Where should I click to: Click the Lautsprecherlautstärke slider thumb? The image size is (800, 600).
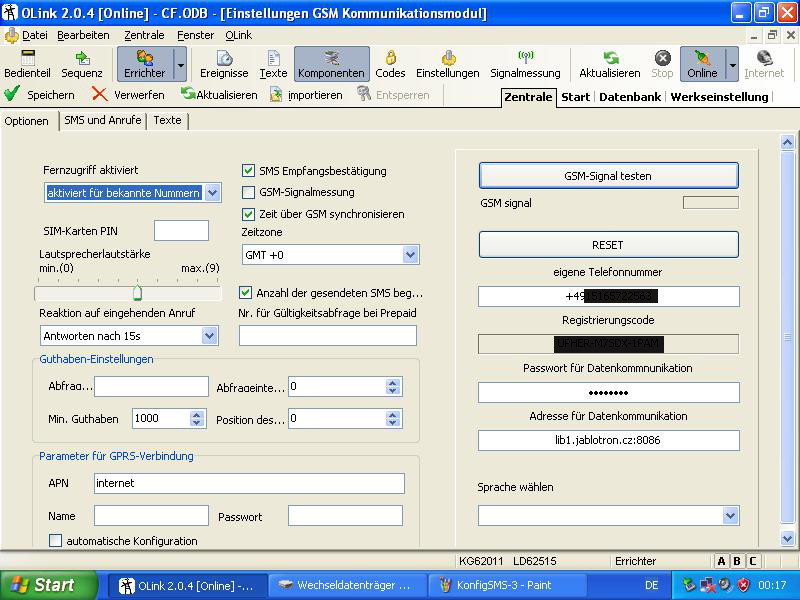pyautogui.click(x=137, y=293)
